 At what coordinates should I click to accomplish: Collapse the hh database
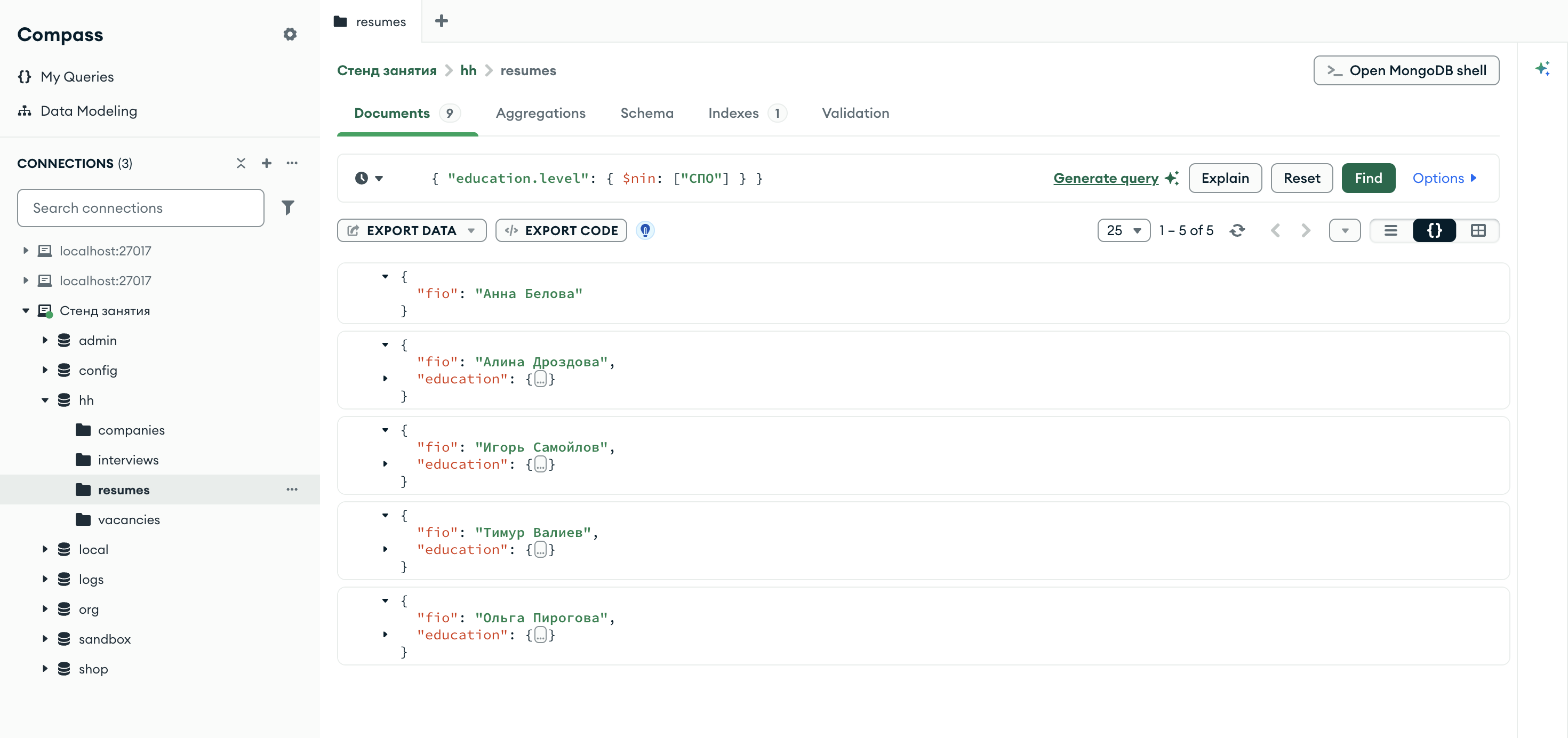pos(44,400)
